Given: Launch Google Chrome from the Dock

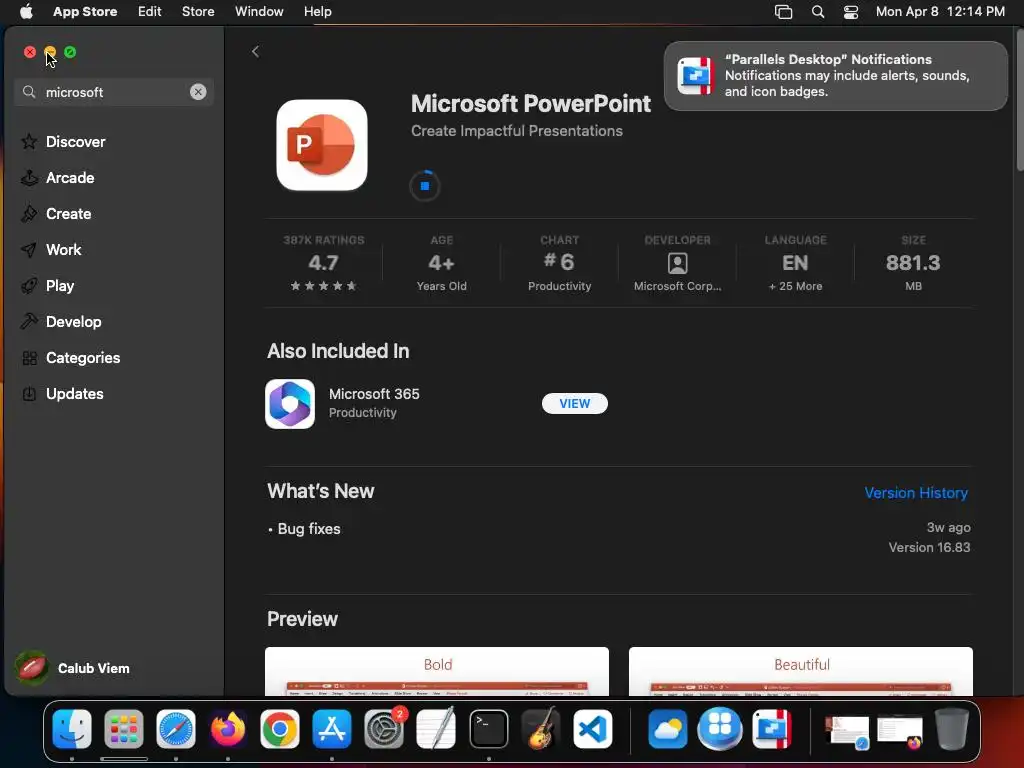Looking at the screenshot, I should click(280, 729).
